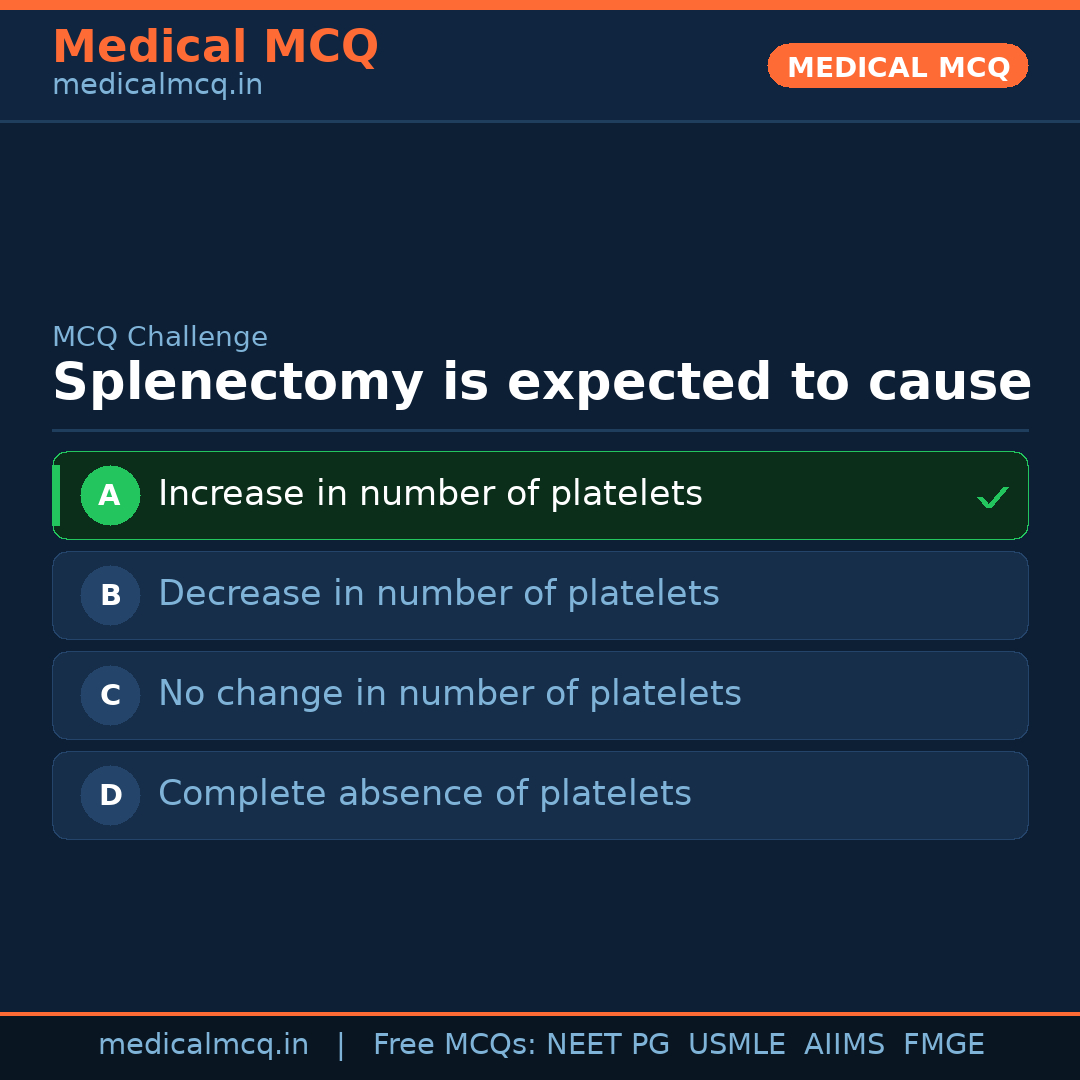Screen dimensions: 1080x1080
Task: Click the circled letter B badge
Action: [x=110, y=595]
